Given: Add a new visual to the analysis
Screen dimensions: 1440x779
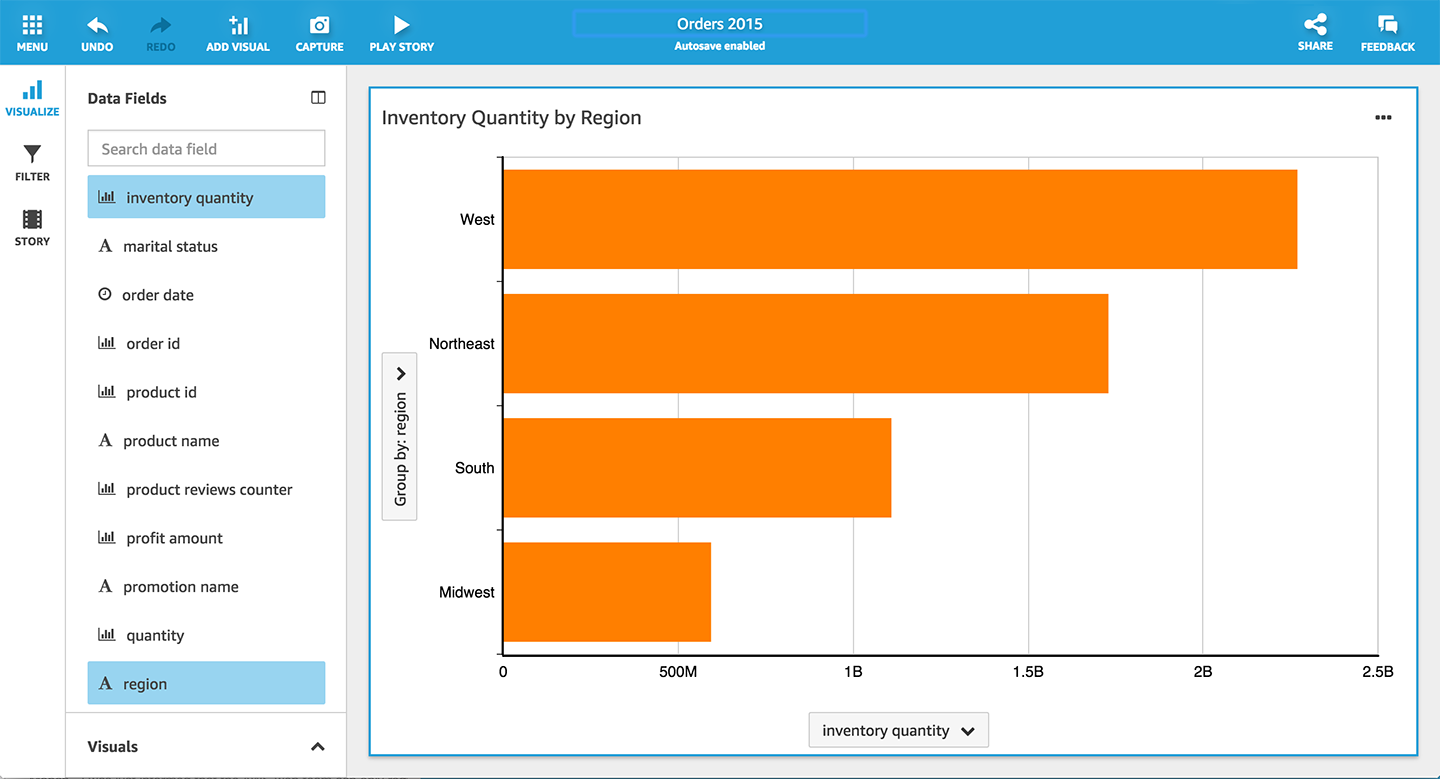Looking at the screenshot, I should point(238,31).
